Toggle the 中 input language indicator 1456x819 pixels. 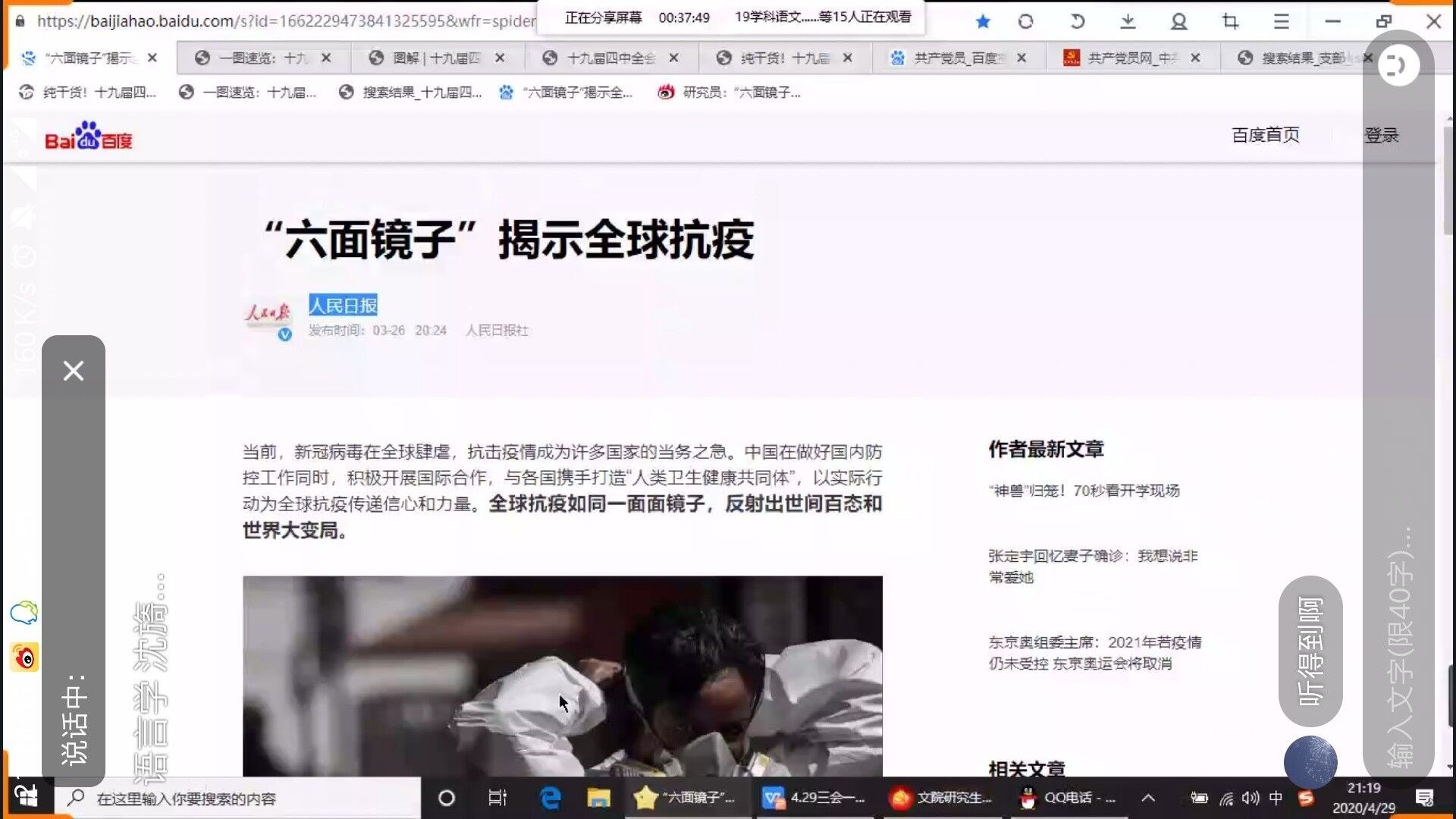pos(1276,798)
